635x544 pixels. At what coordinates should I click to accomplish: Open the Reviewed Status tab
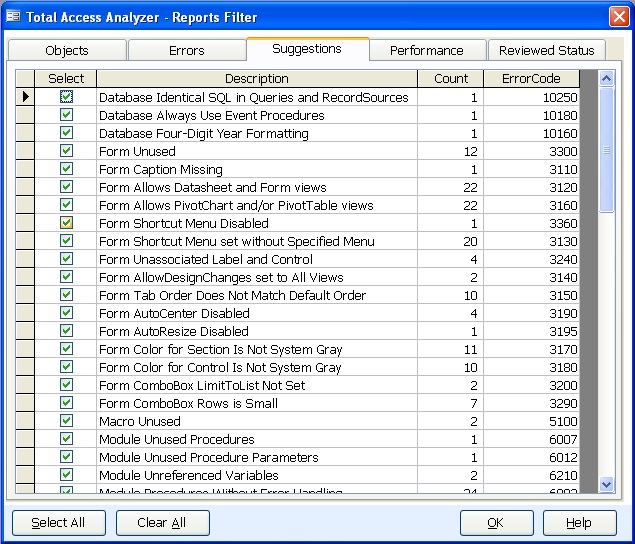click(x=546, y=50)
